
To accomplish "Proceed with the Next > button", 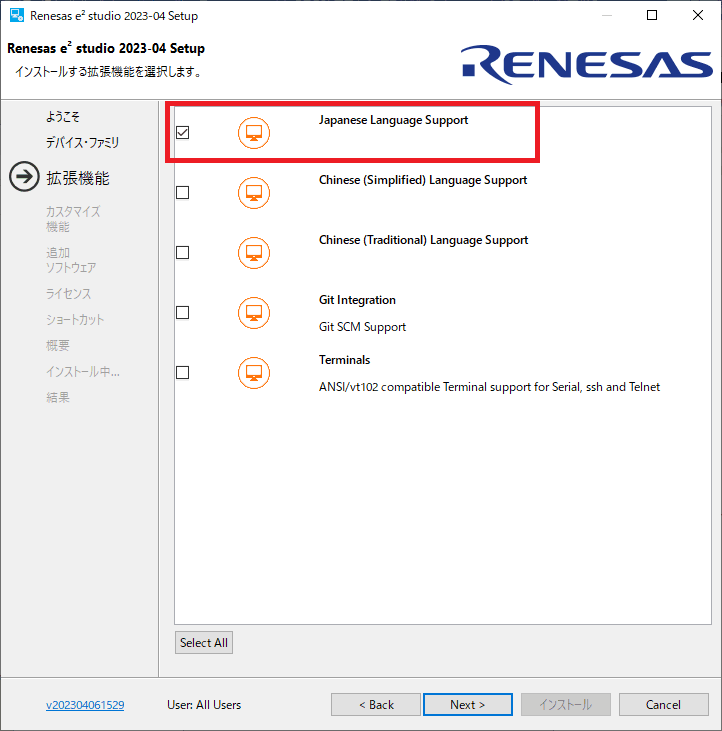I will click(468, 704).
